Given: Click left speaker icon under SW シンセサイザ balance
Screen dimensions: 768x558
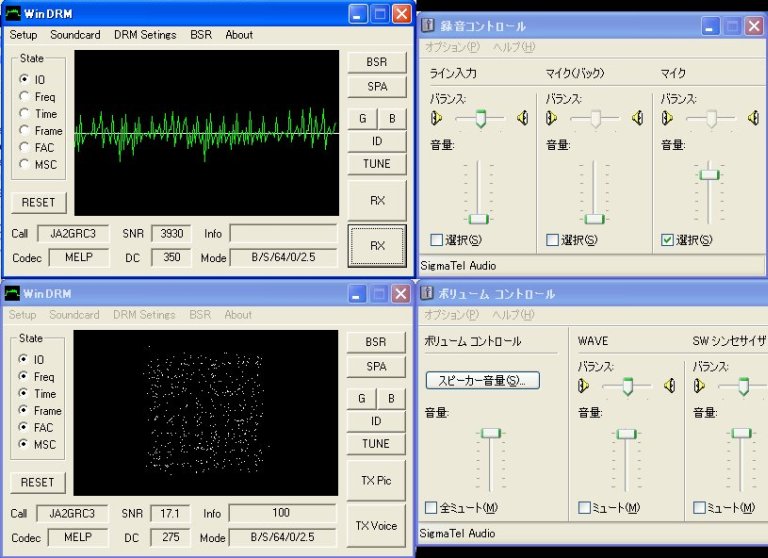Looking at the screenshot, I should (x=699, y=386).
